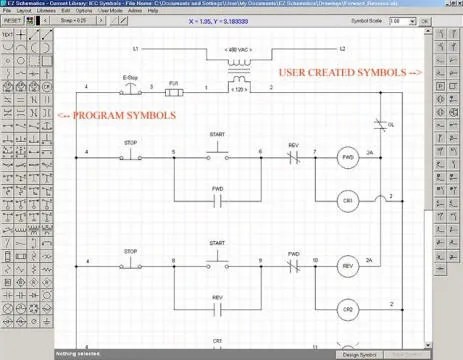Select the FU1 fuse symbol on canvas
The image size is (463, 360).
tap(174, 92)
